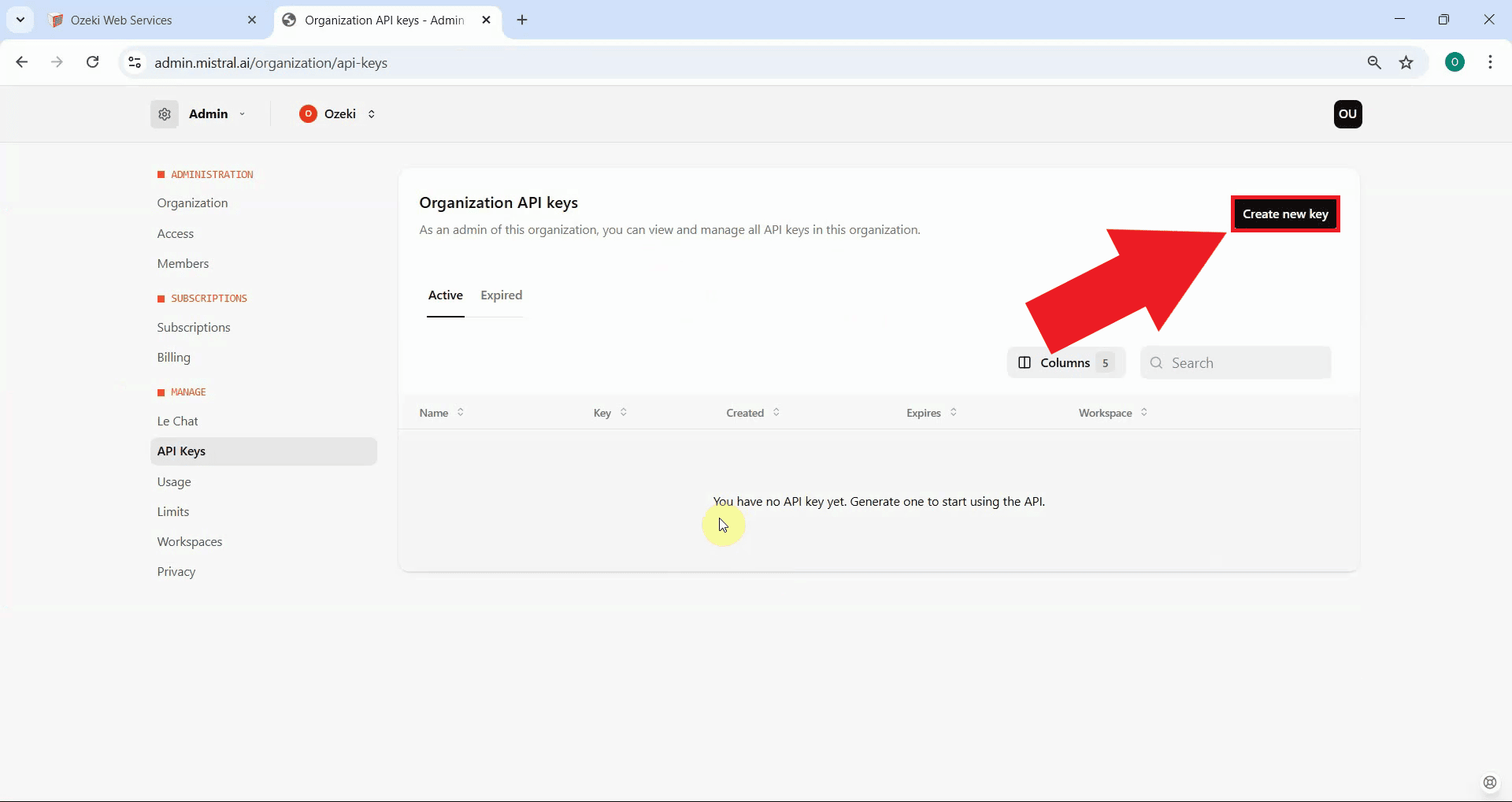
Task: Open the Ozeki organization switcher
Action: 371,114
